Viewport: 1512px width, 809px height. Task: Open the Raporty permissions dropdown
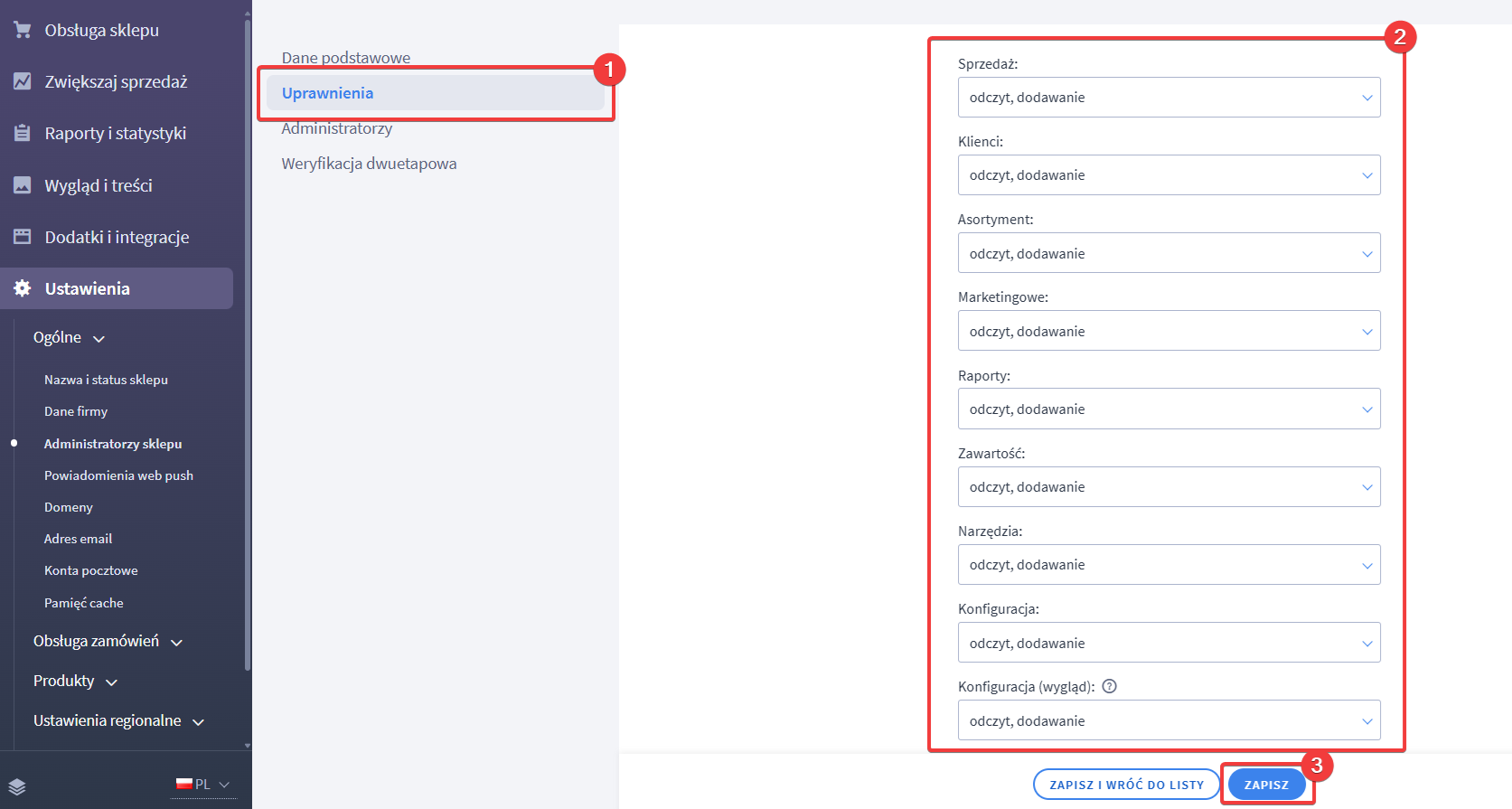(1169, 409)
